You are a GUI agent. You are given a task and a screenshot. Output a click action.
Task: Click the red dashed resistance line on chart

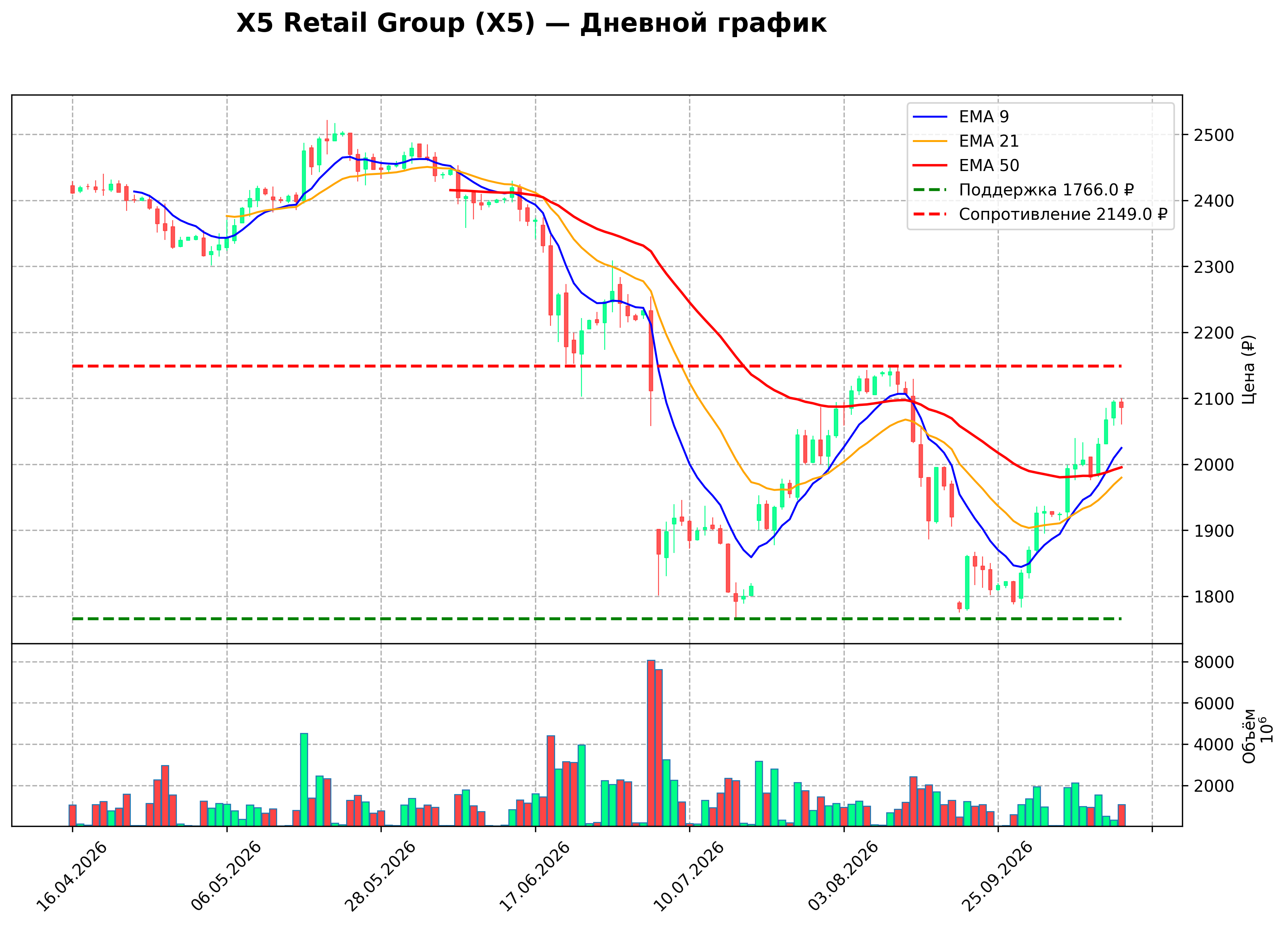(596, 366)
